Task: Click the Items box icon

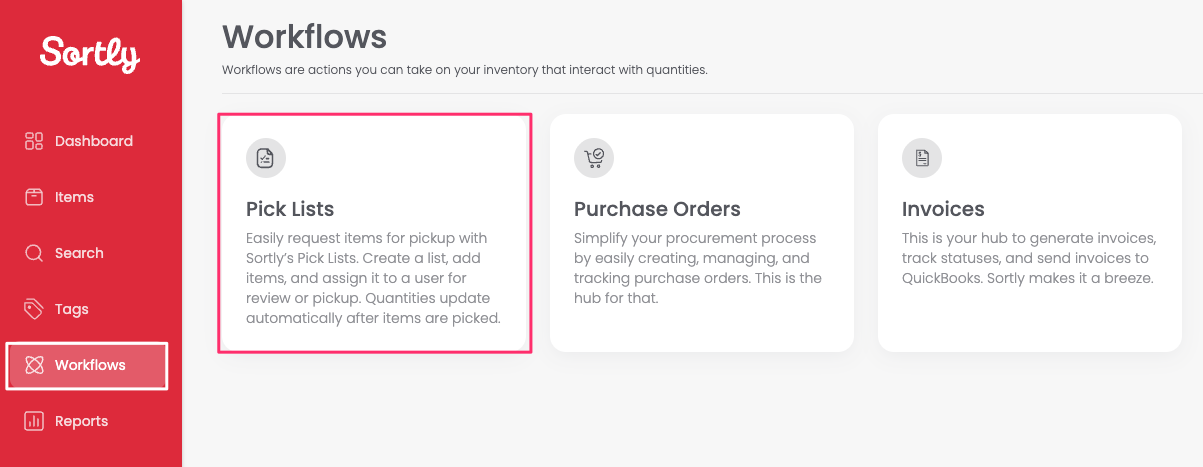Action: (34, 197)
